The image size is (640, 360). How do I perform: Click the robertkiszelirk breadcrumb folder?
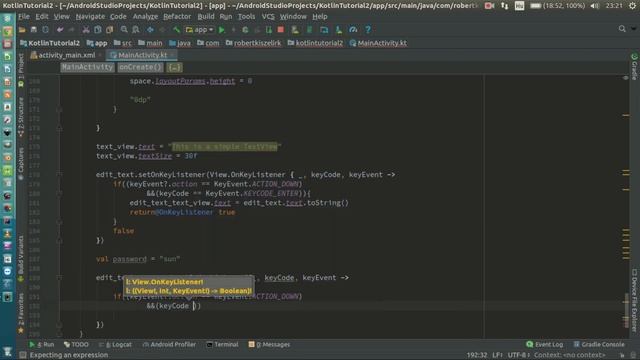(253, 43)
